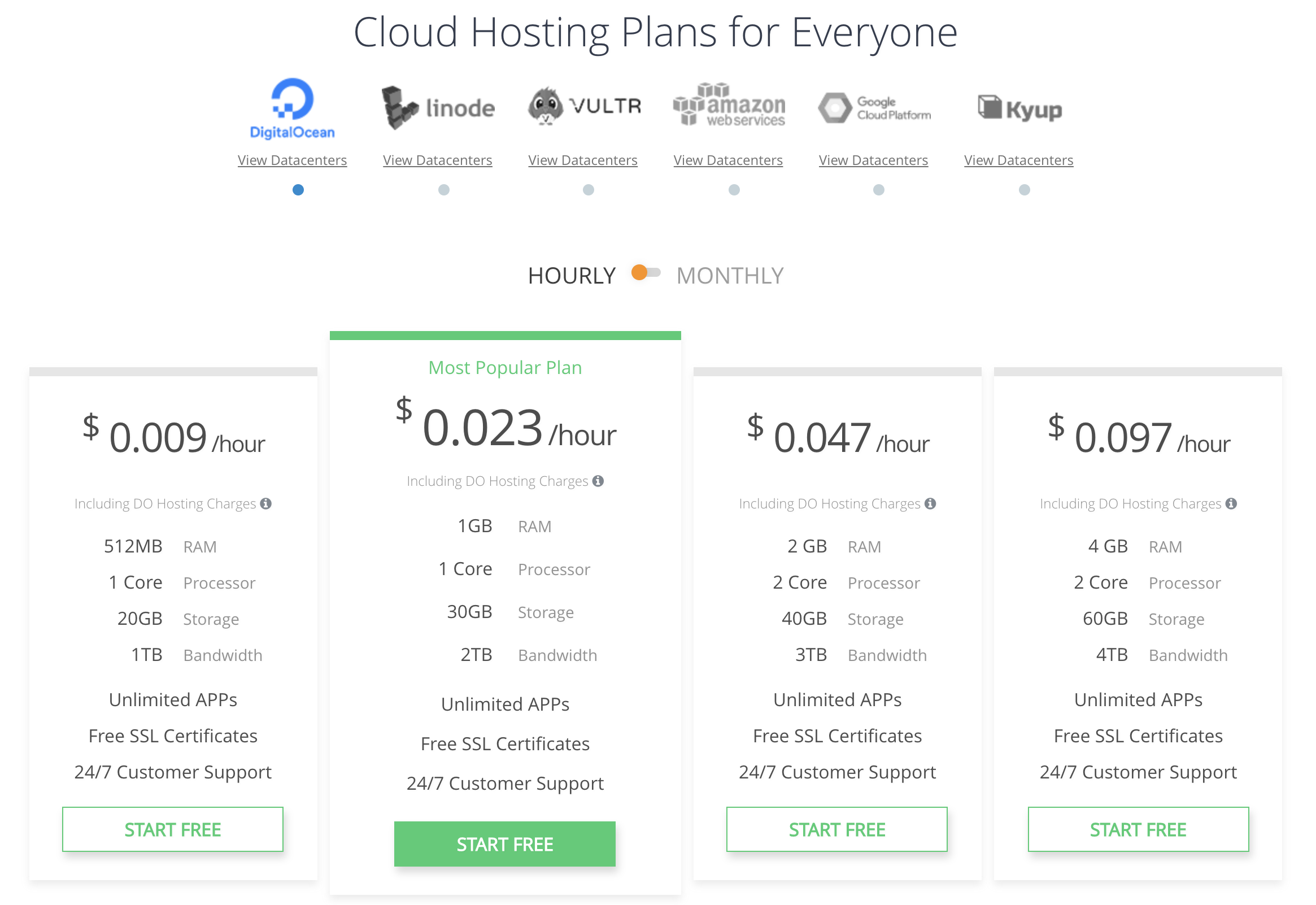
Task: Open View Datacenters link under Vultr
Action: click(x=584, y=160)
